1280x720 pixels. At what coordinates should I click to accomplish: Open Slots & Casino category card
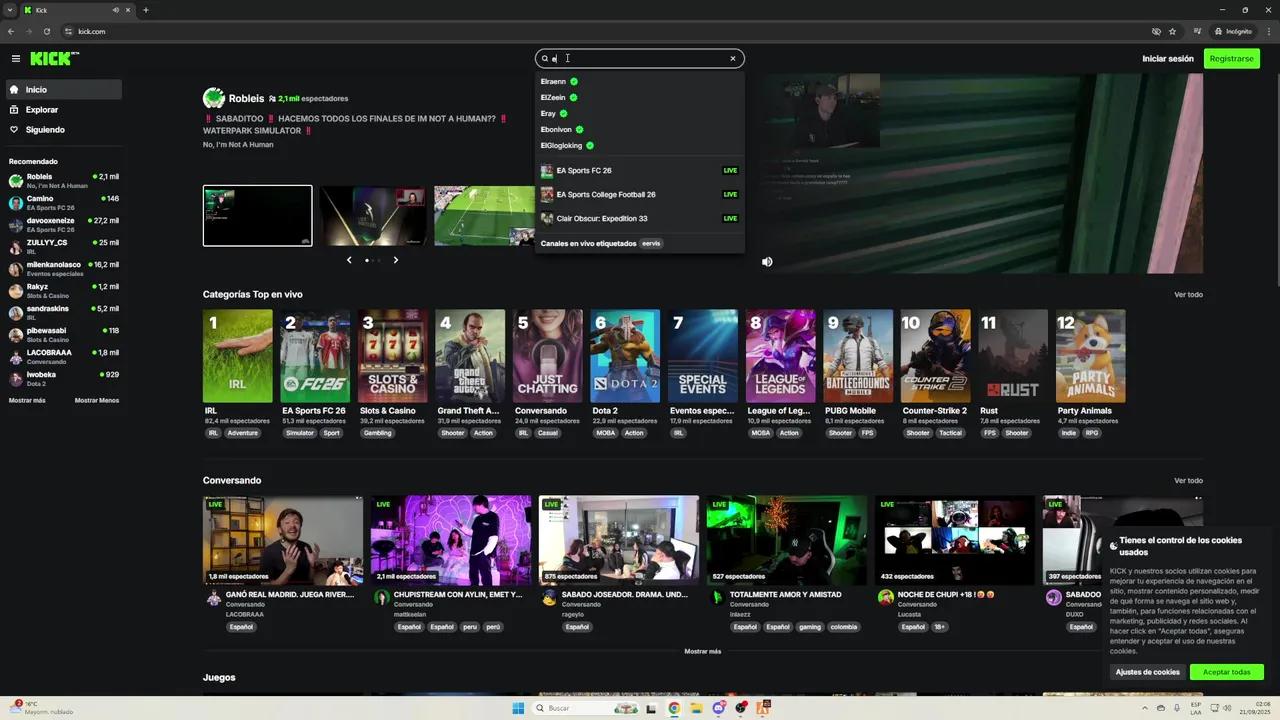[x=393, y=356]
